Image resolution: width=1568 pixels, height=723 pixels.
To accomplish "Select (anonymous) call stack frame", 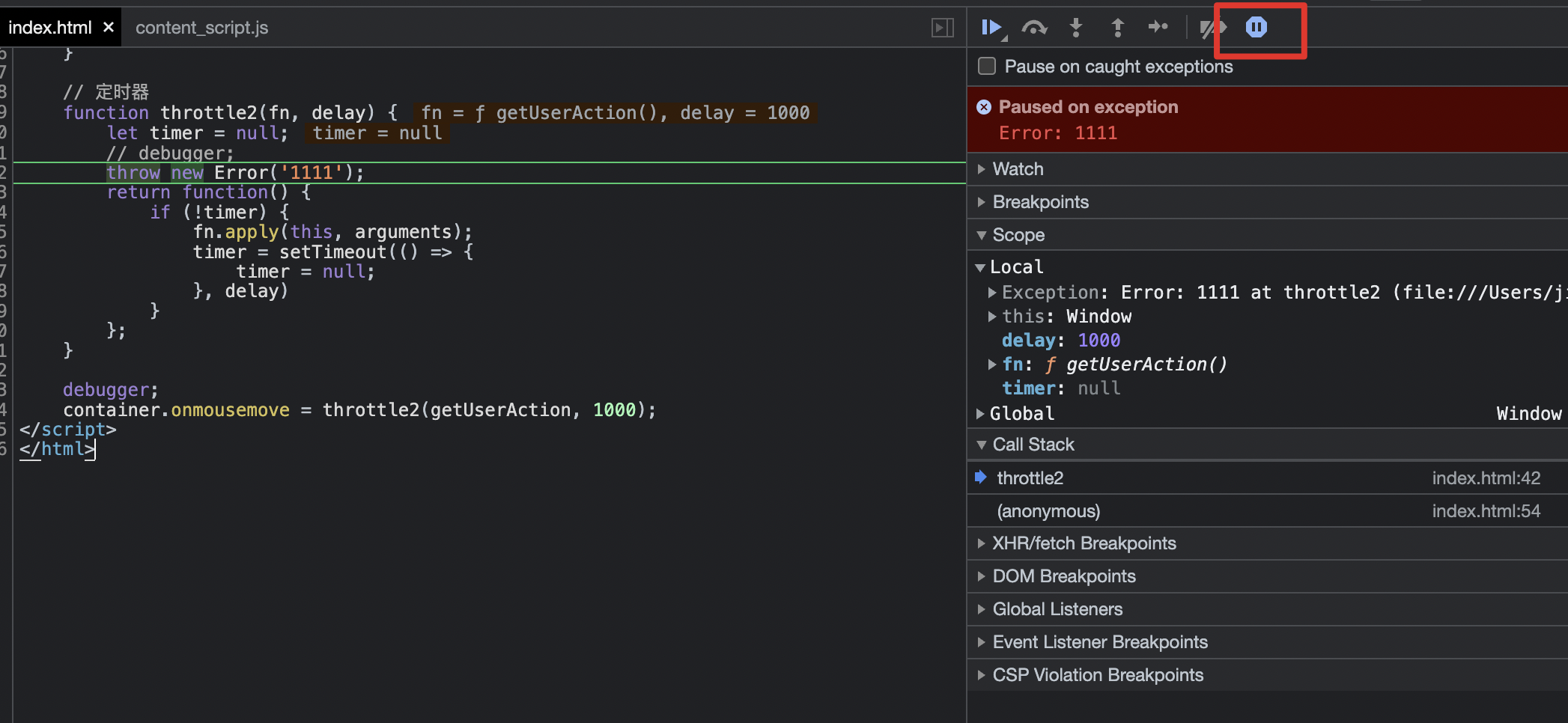I will pos(1268,510).
